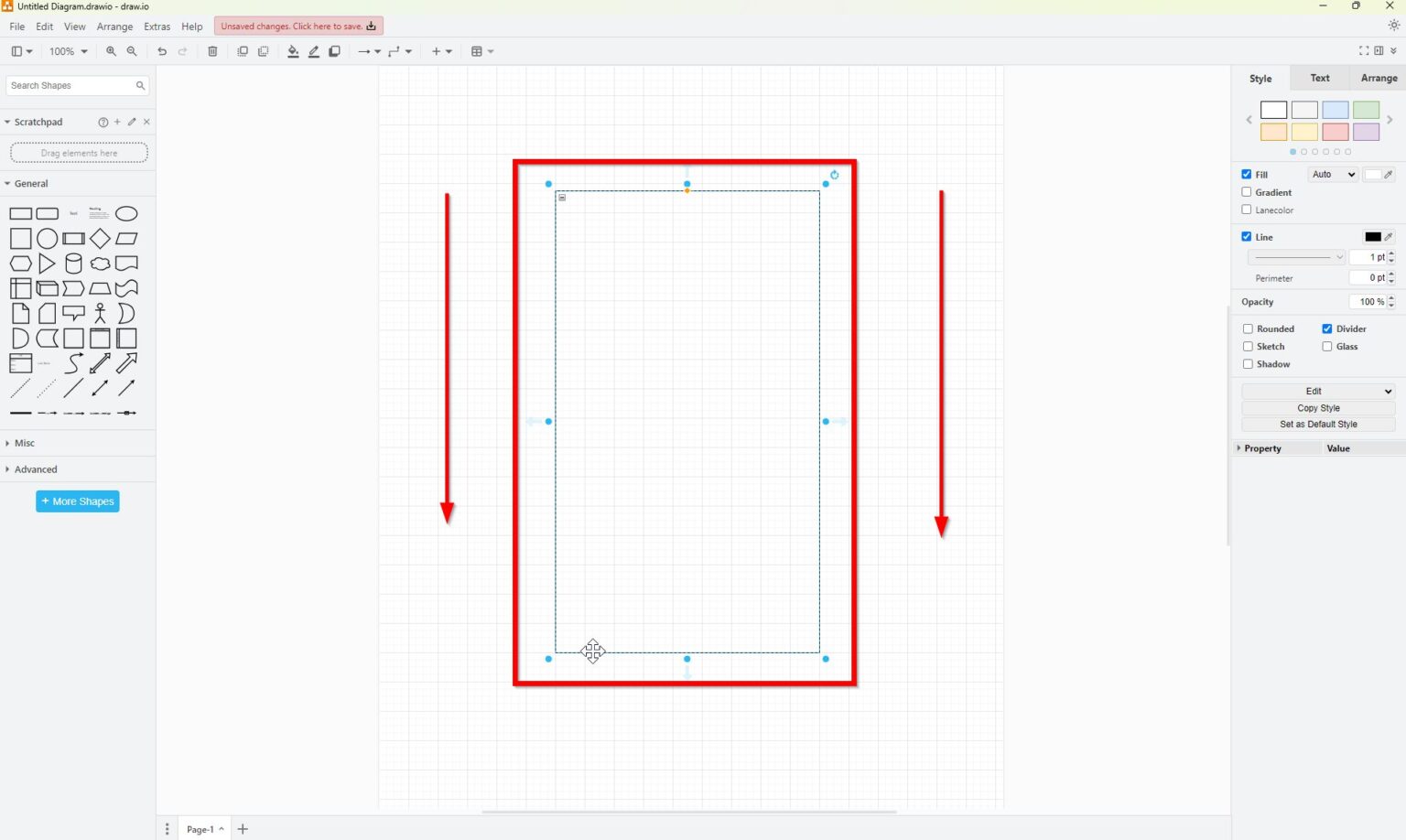This screenshot has width=1406, height=840.
Task: Select the Fill Color tool in the toolbar
Action: (293, 51)
